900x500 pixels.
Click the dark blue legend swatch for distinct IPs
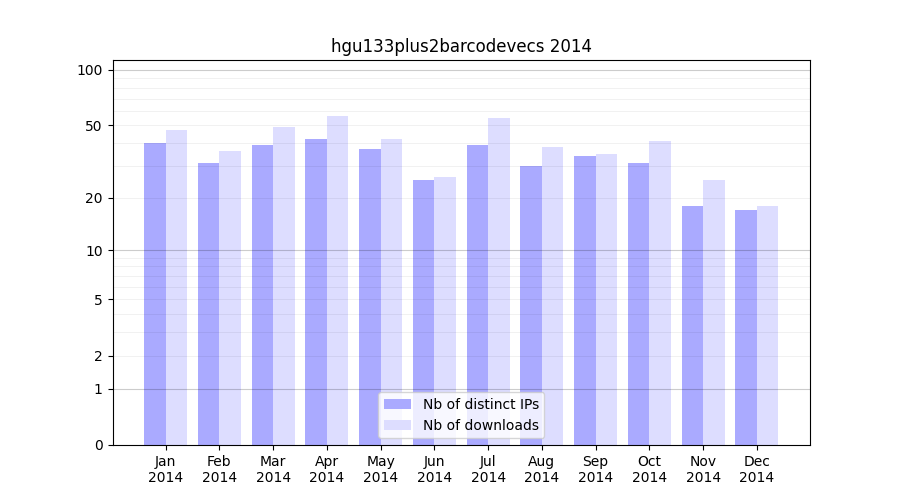[x=397, y=404]
